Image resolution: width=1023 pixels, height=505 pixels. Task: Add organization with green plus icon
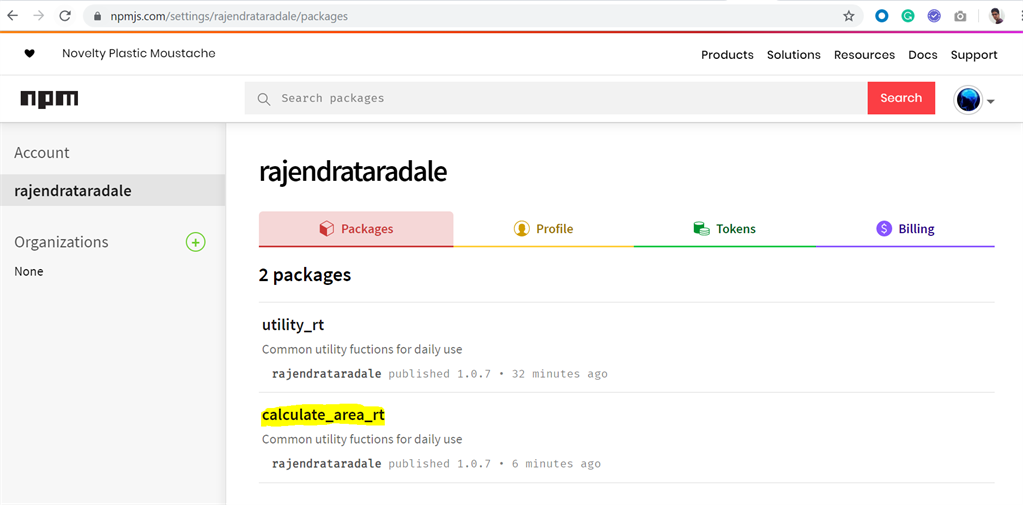[x=196, y=242]
